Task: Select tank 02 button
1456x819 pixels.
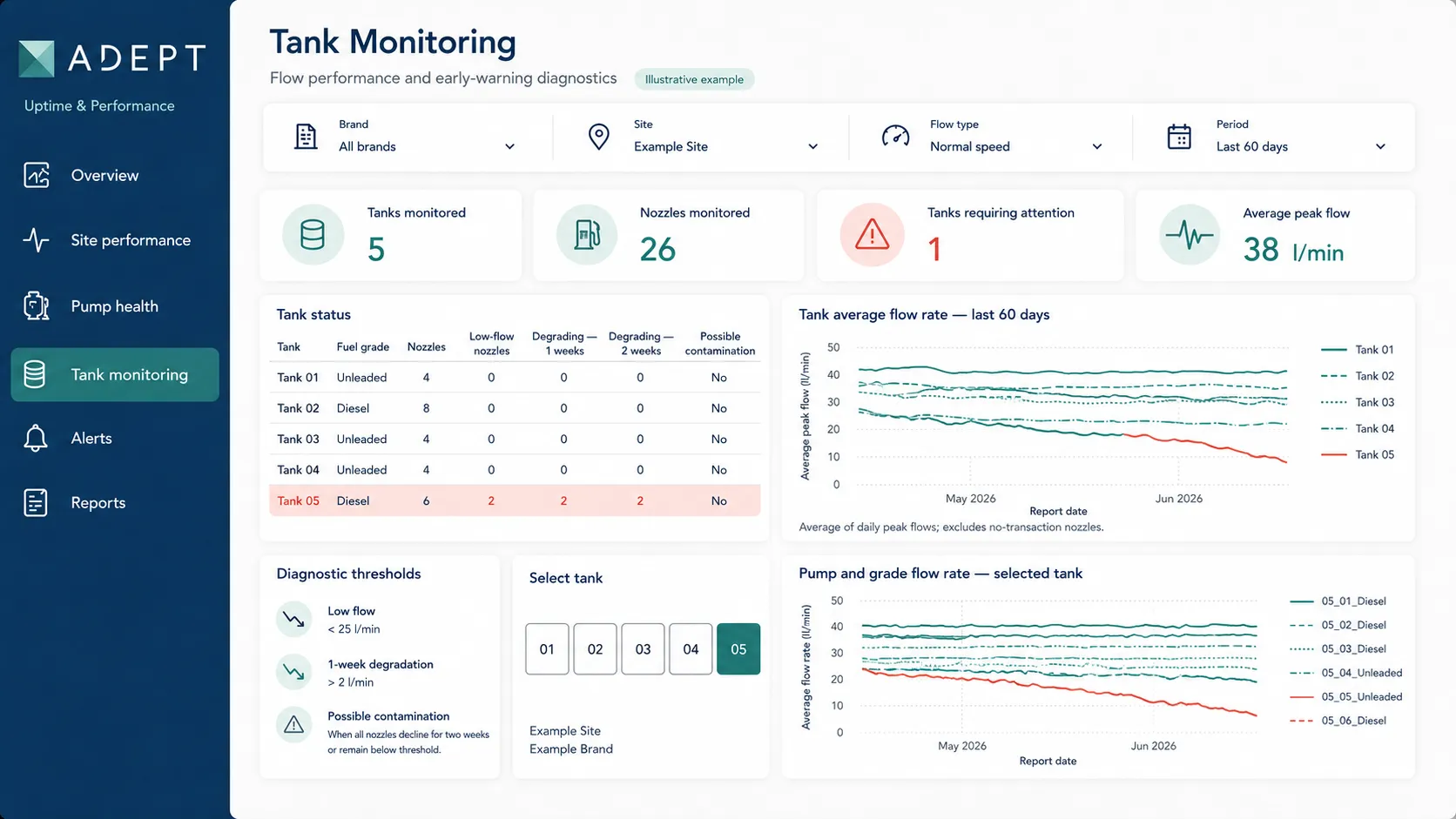Action: pyautogui.click(x=595, y=649)
